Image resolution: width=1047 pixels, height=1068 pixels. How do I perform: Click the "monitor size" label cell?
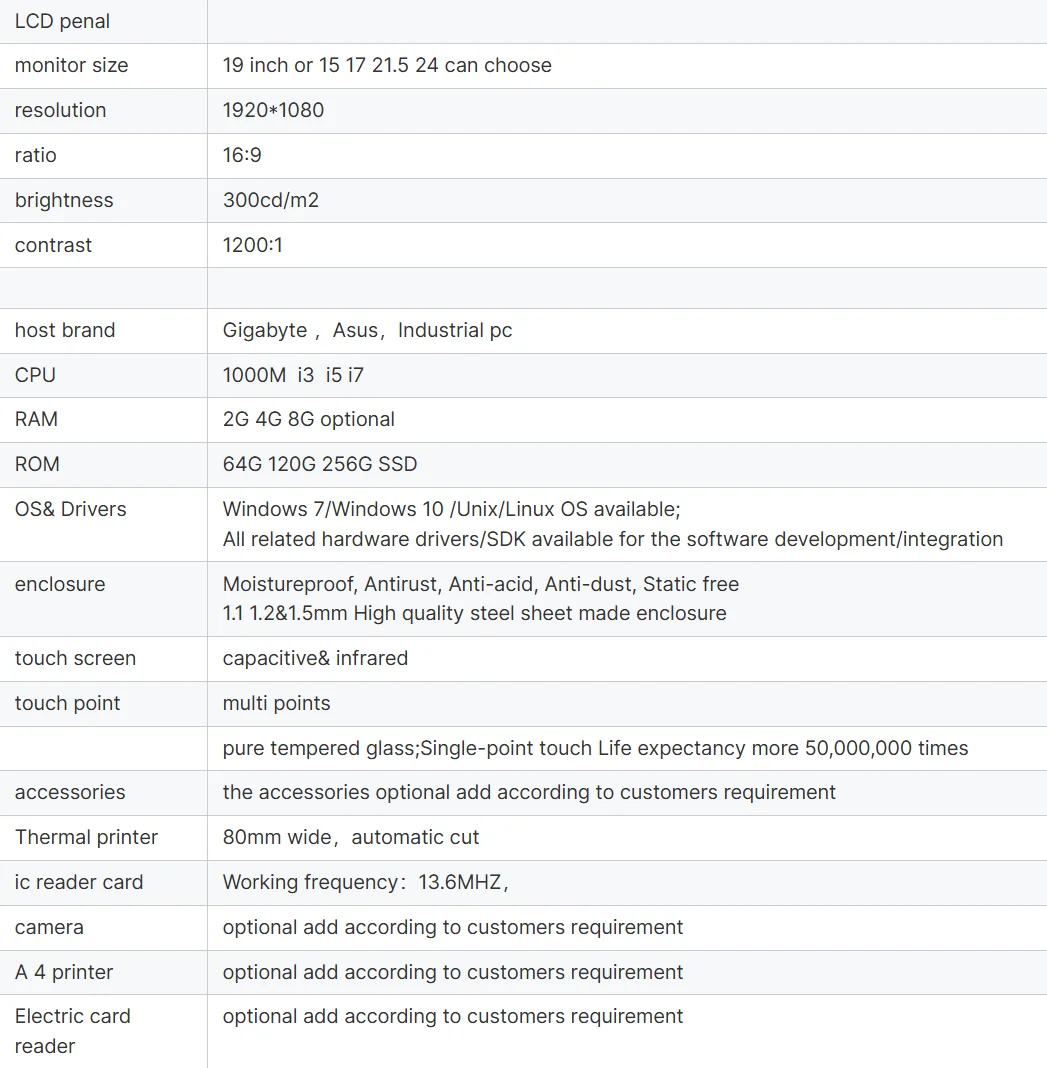pyautogui.click(x=71, y=66)
